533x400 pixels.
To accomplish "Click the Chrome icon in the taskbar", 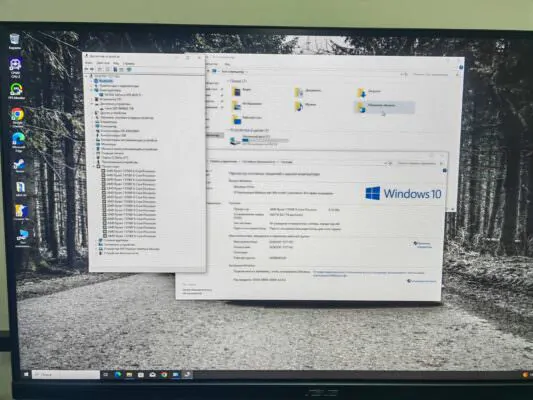I will pyautogui.click(x=164, y=375).
